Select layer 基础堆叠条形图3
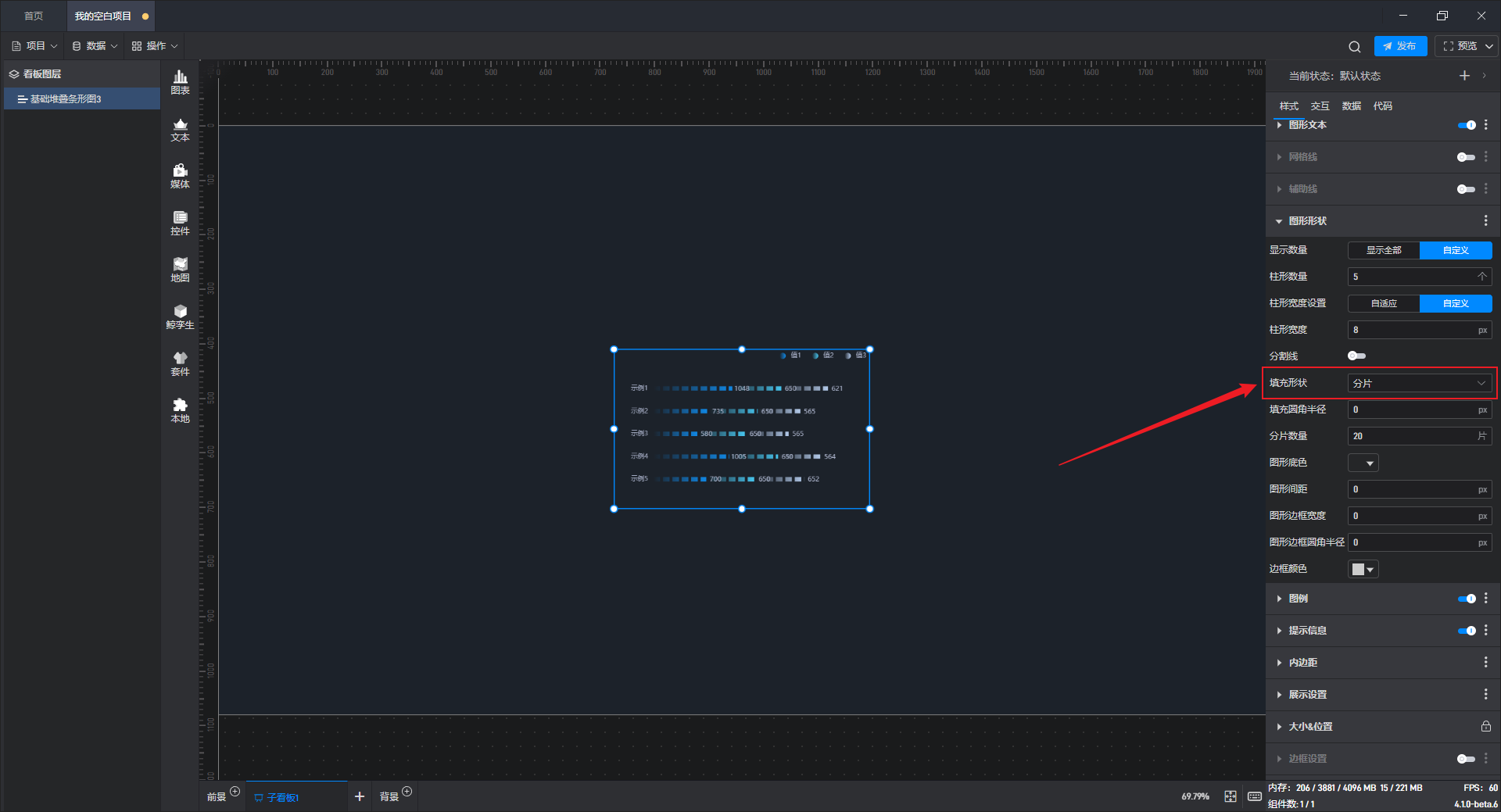This screenshot has height=812, width=1501. 82,99
